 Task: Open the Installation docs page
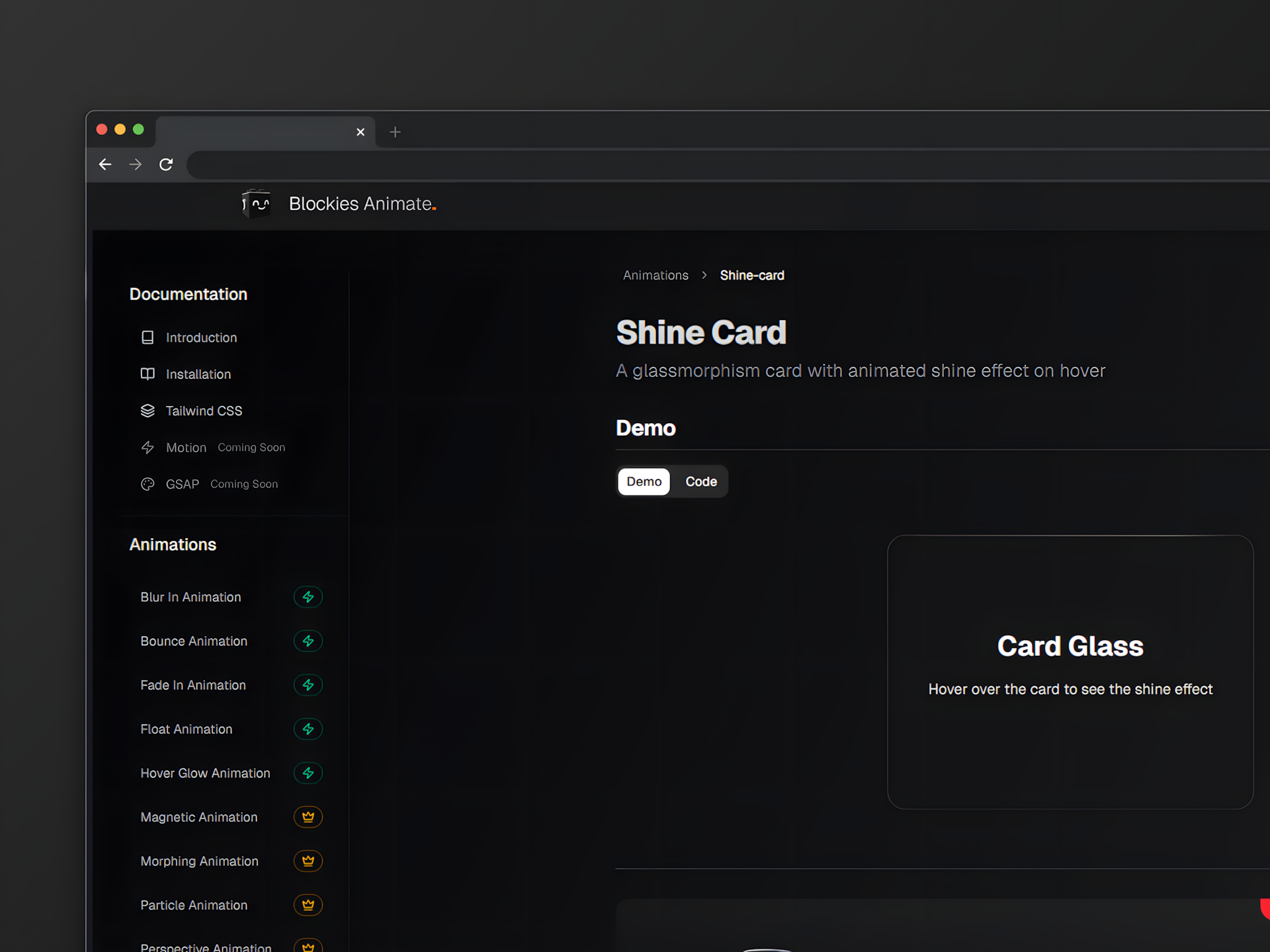click(x=198, y=374)
